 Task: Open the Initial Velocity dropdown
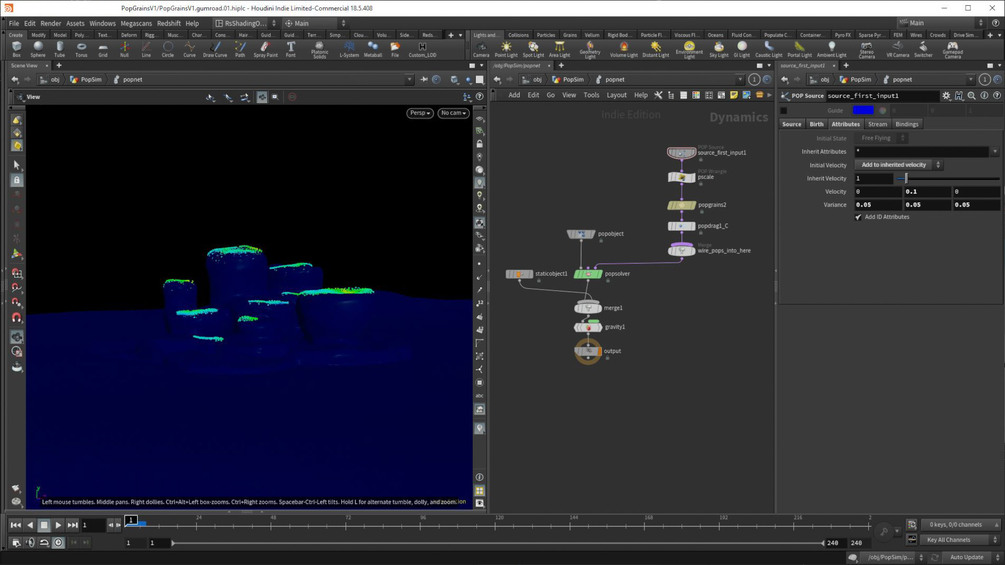[898, 165]
